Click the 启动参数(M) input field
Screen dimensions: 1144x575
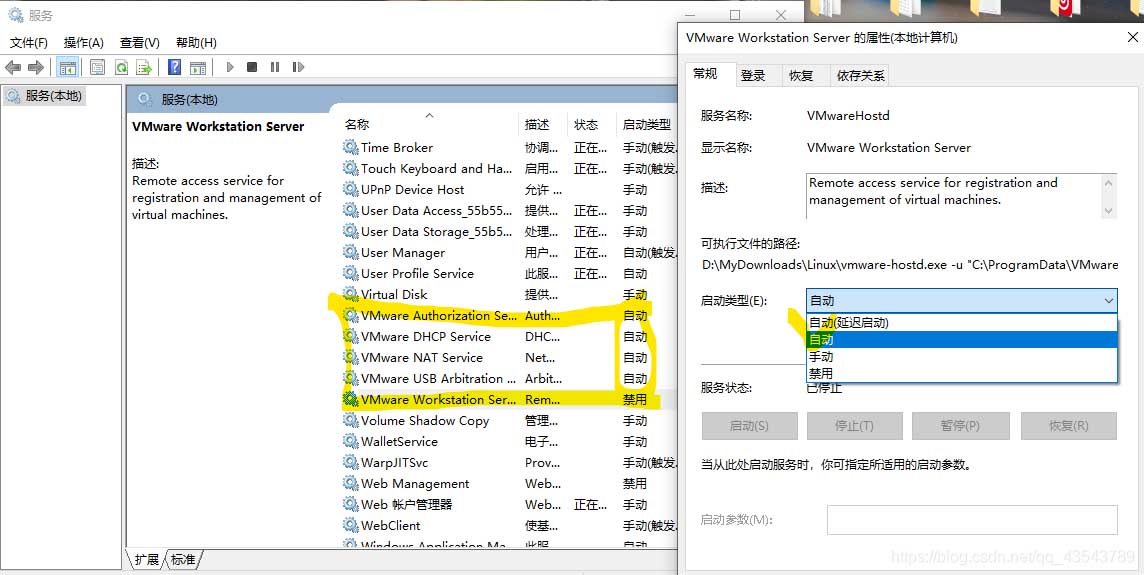[972, 520]
